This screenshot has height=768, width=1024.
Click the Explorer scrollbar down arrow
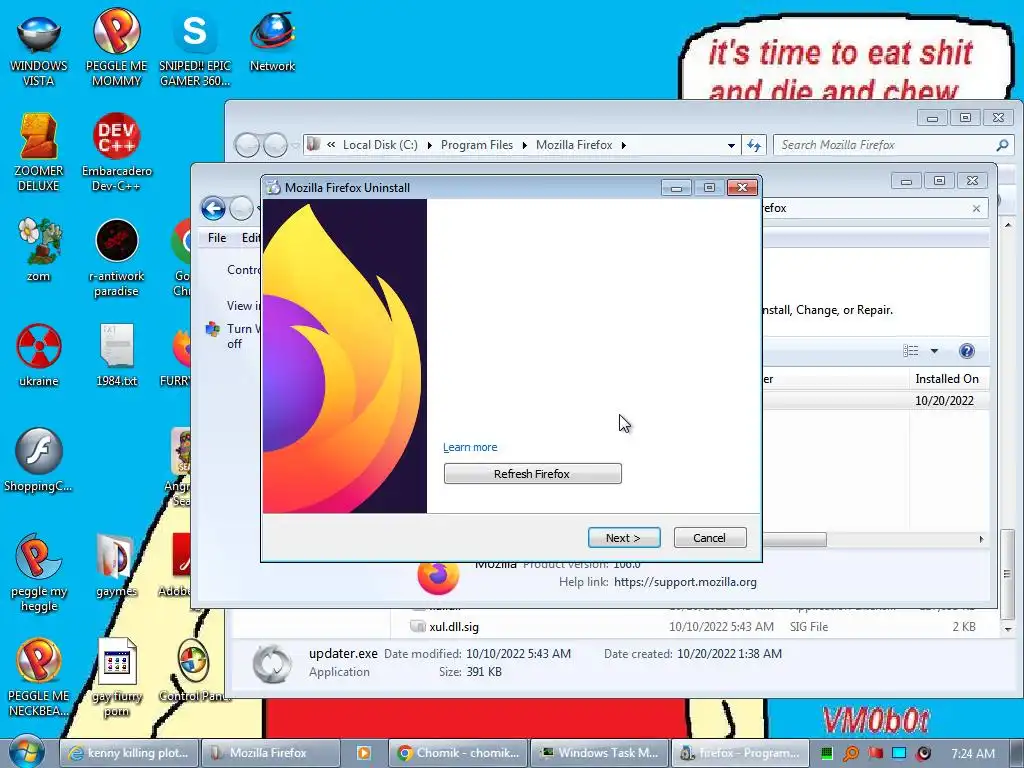(x=1008, y=630)
